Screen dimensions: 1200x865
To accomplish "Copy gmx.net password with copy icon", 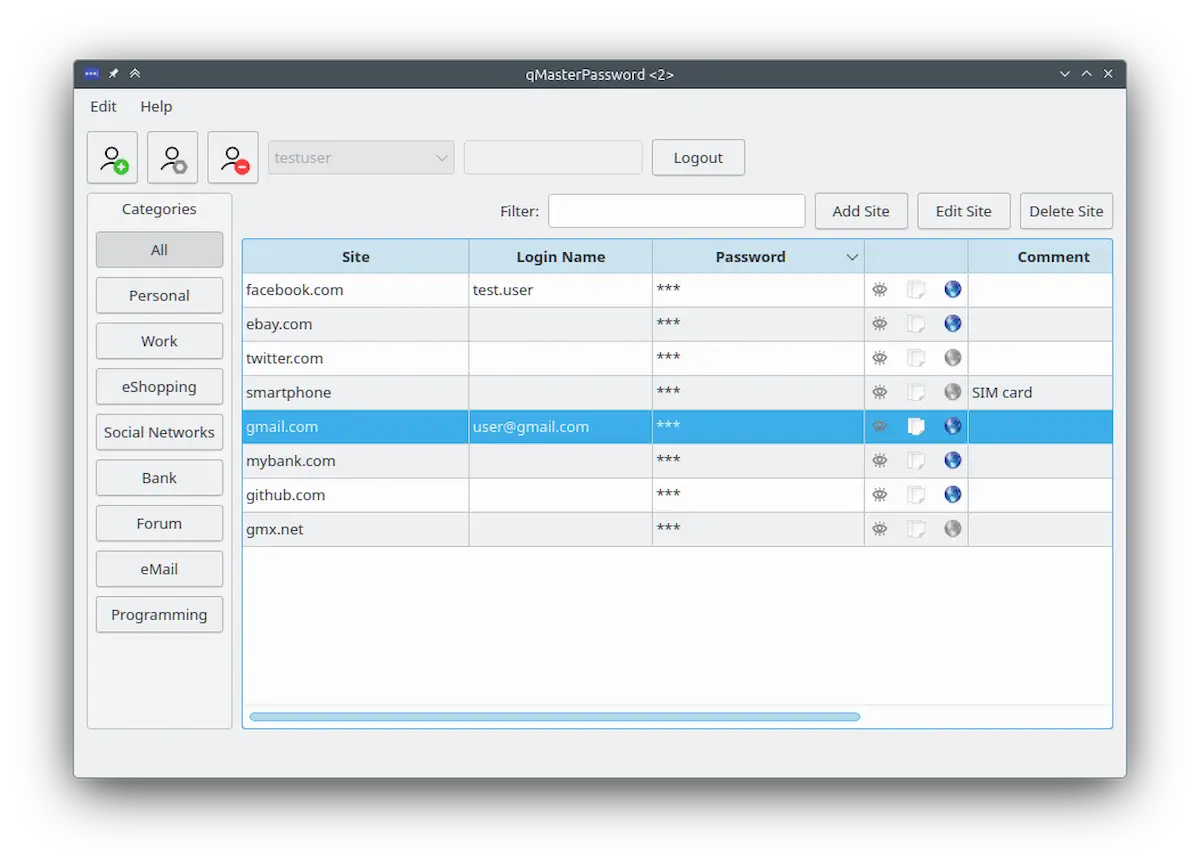I will coord(916,528).
